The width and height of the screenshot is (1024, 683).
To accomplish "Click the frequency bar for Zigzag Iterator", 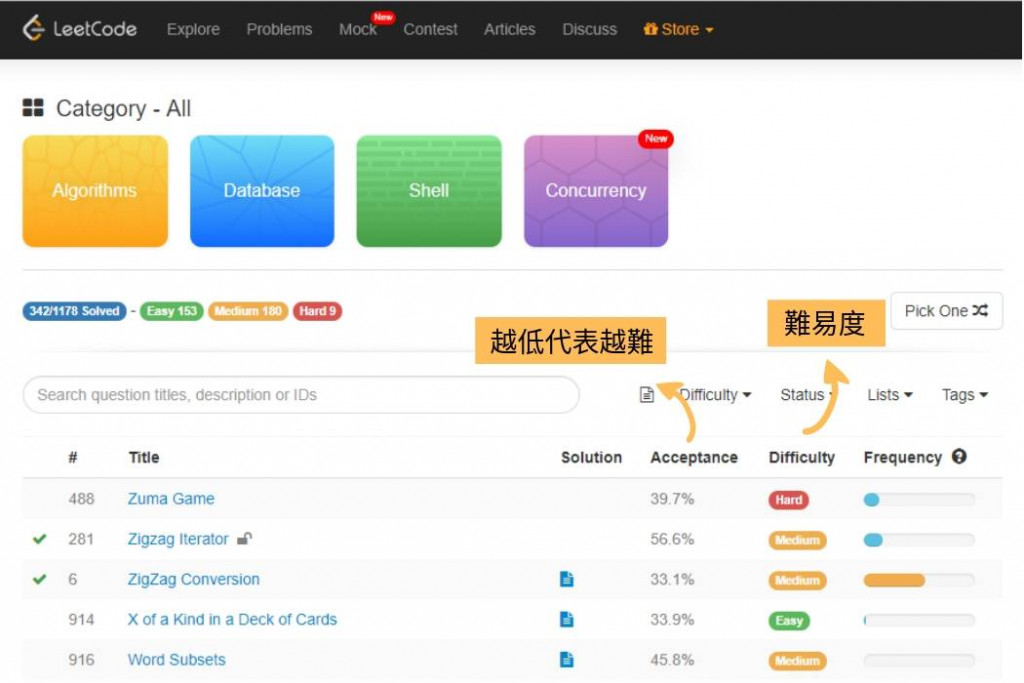I will pyautogui.click(x=919, y=540).
